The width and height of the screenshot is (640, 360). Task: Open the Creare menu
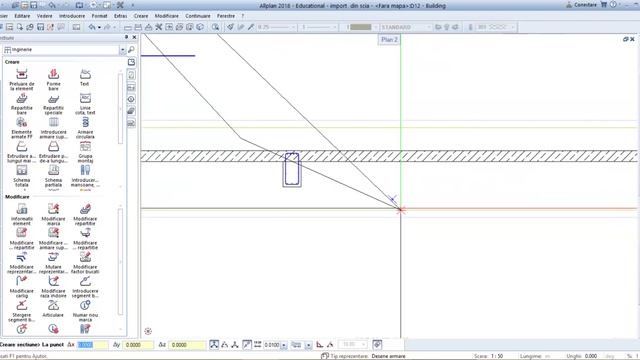point(141,16)
